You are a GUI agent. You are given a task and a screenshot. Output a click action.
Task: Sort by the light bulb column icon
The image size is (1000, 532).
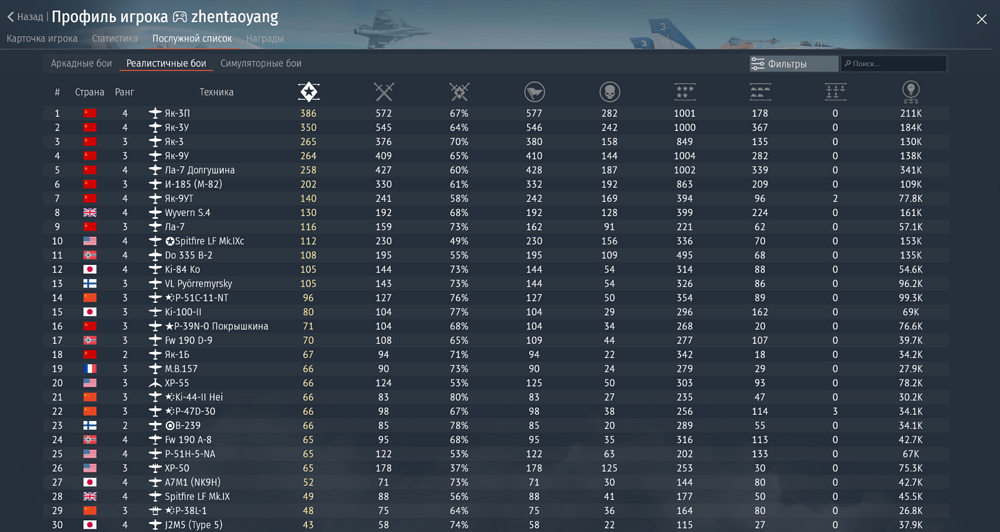[x=910, y=92]
